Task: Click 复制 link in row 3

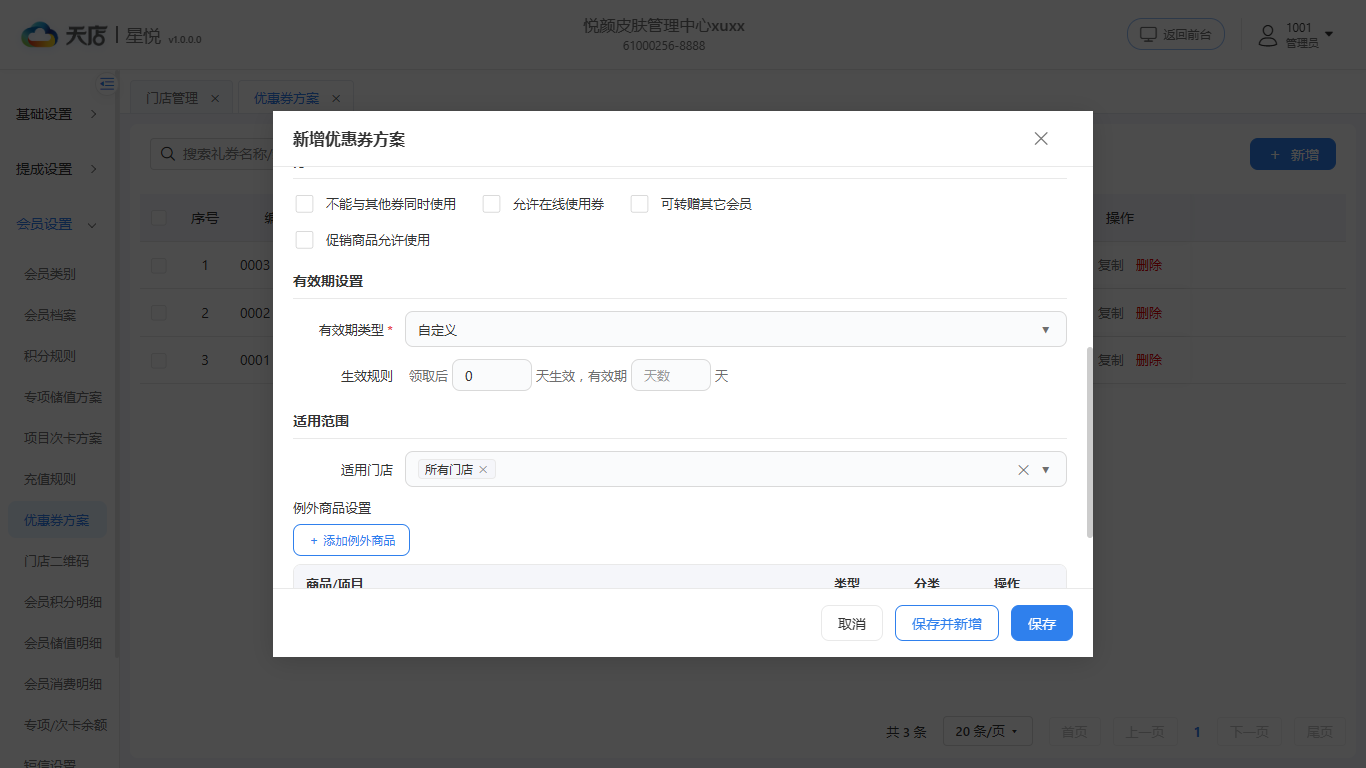Action: click(1111, 360)
